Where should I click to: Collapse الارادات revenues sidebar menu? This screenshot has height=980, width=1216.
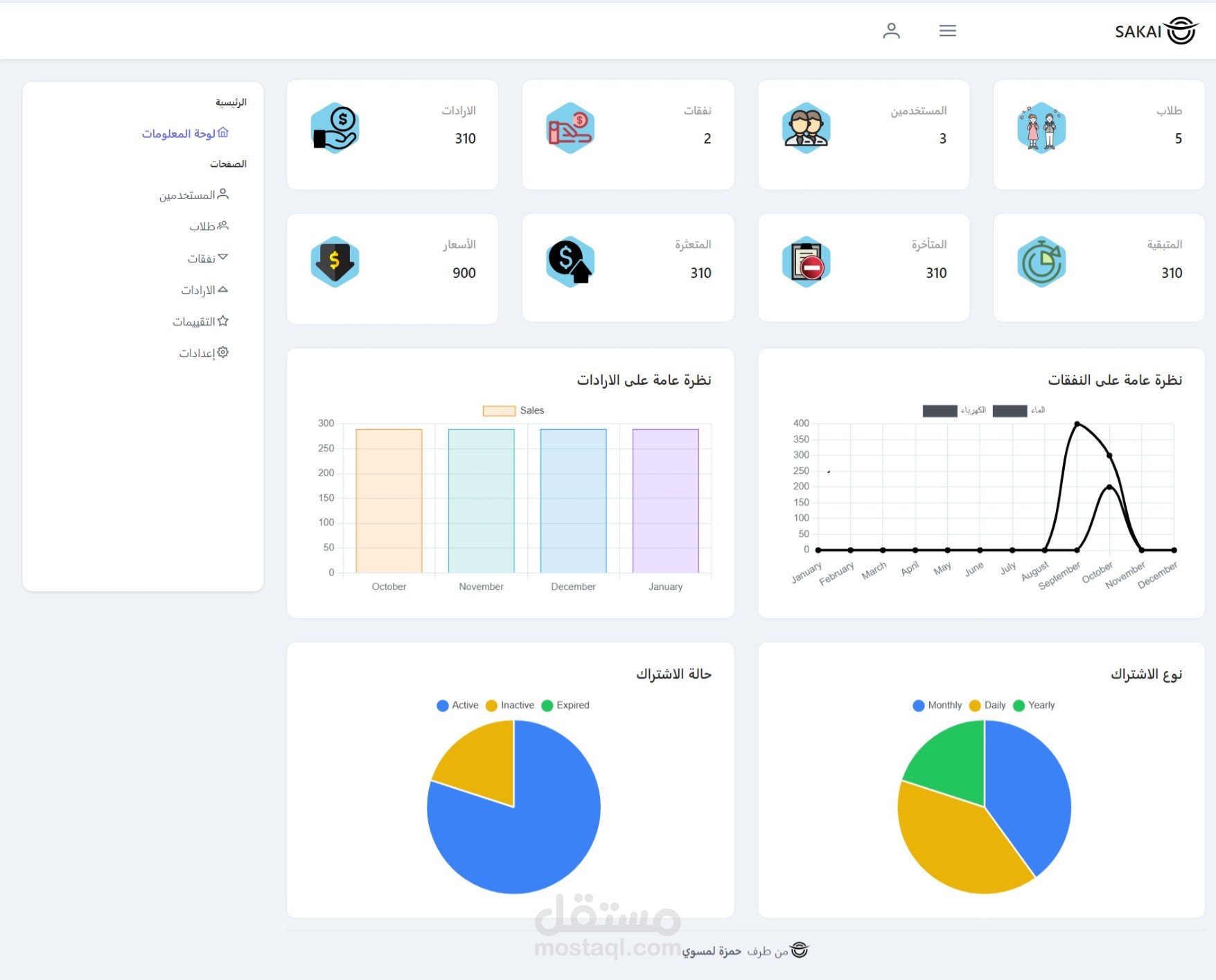tap(204, 290)
